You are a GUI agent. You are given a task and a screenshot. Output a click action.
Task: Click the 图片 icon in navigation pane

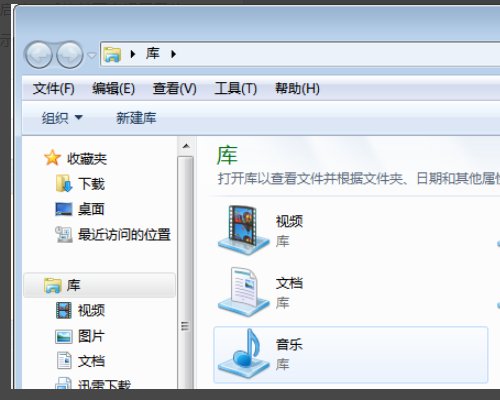tap(64, 336)
